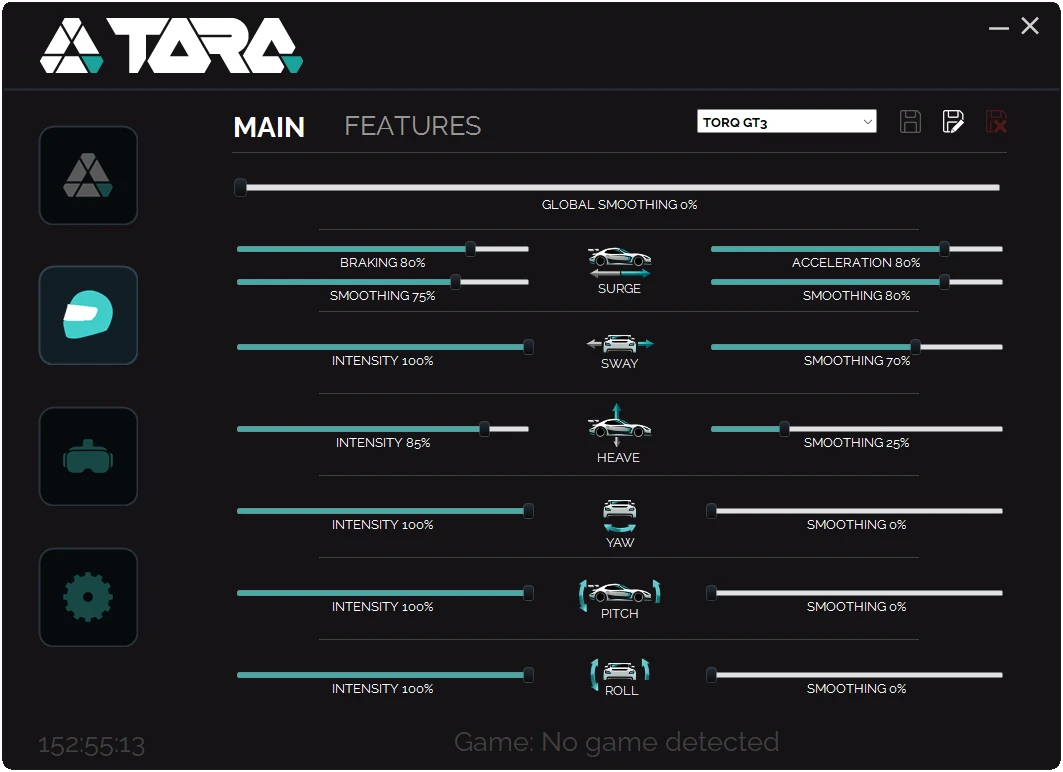Click the Yaw Intensity 100% slider
The width and height of the screenshot is (1063, 772).
pos(384,511)
